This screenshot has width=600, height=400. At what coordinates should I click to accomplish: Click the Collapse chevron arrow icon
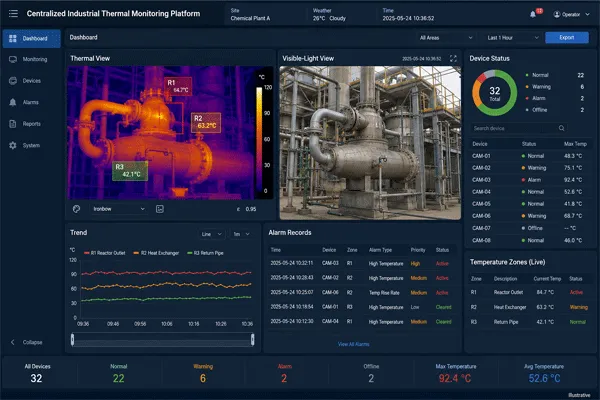pyautogui.click(x=13, y=342)
